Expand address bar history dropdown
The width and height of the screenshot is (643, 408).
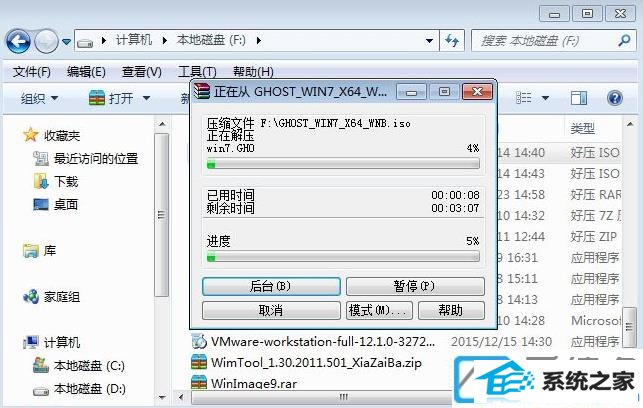coord(429,41)
